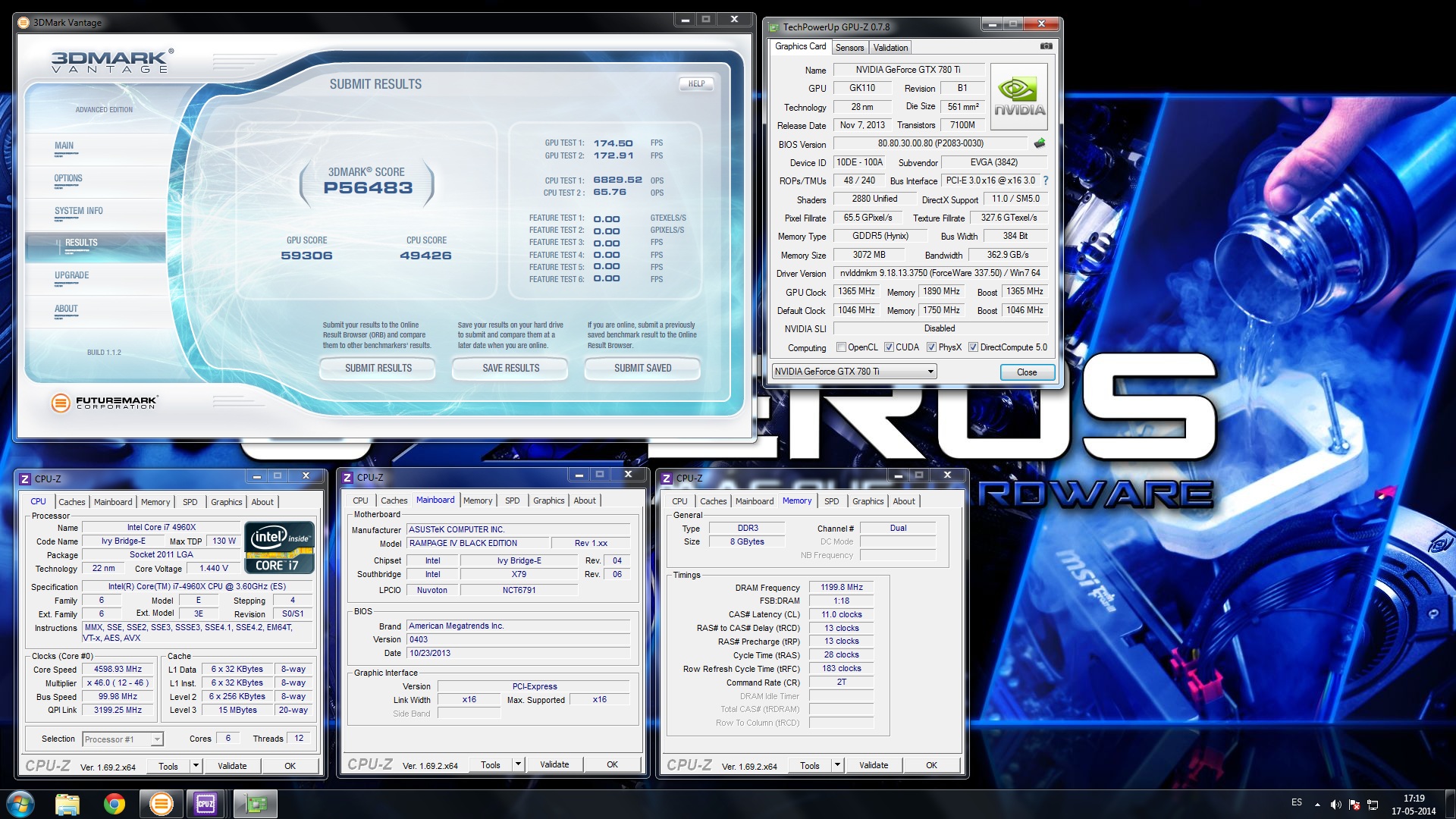Click the 3DMark Vantage title bar icon
The image size is (1456, 819).
coord(24,22)
